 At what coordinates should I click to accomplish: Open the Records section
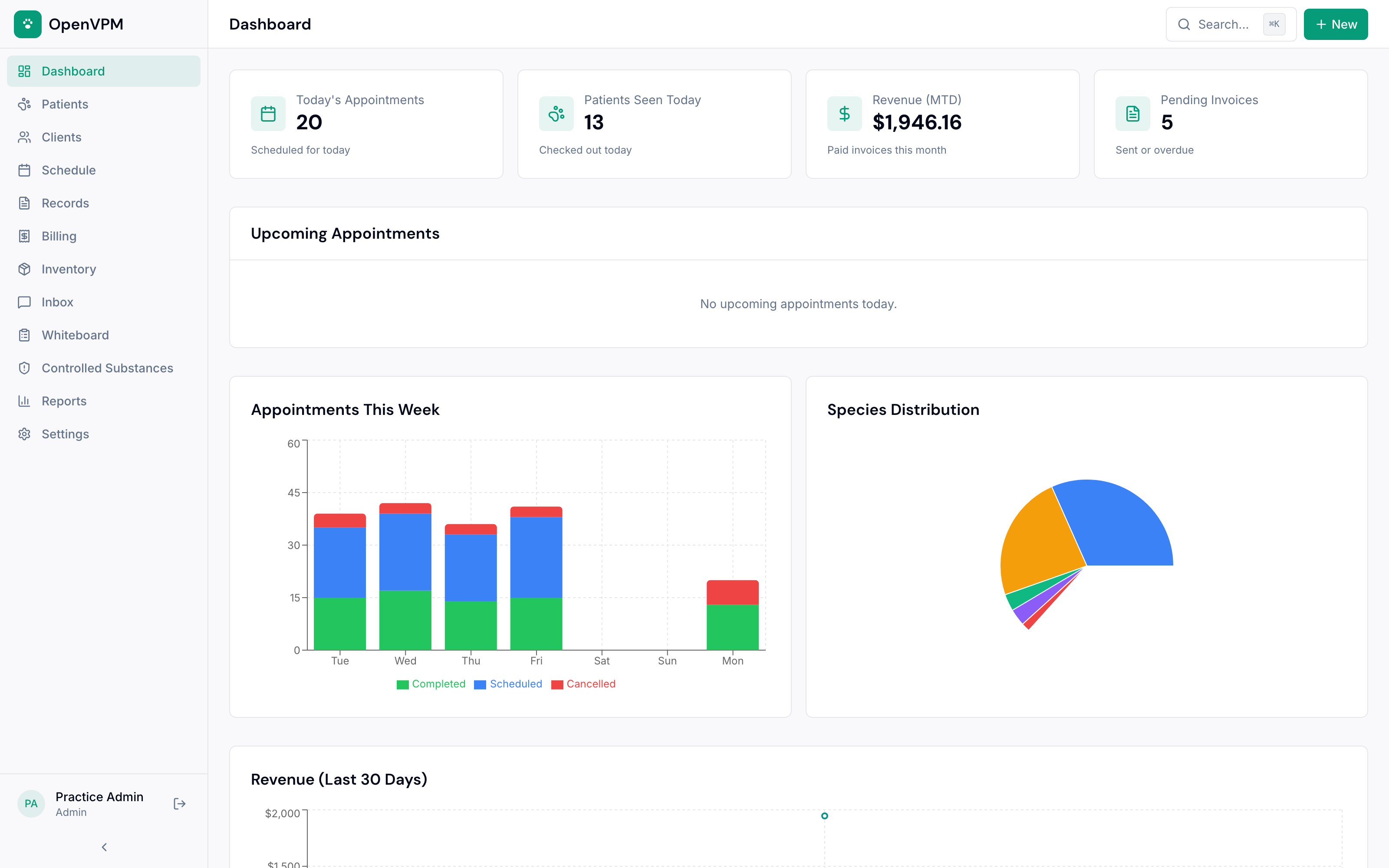pos(104,203)
